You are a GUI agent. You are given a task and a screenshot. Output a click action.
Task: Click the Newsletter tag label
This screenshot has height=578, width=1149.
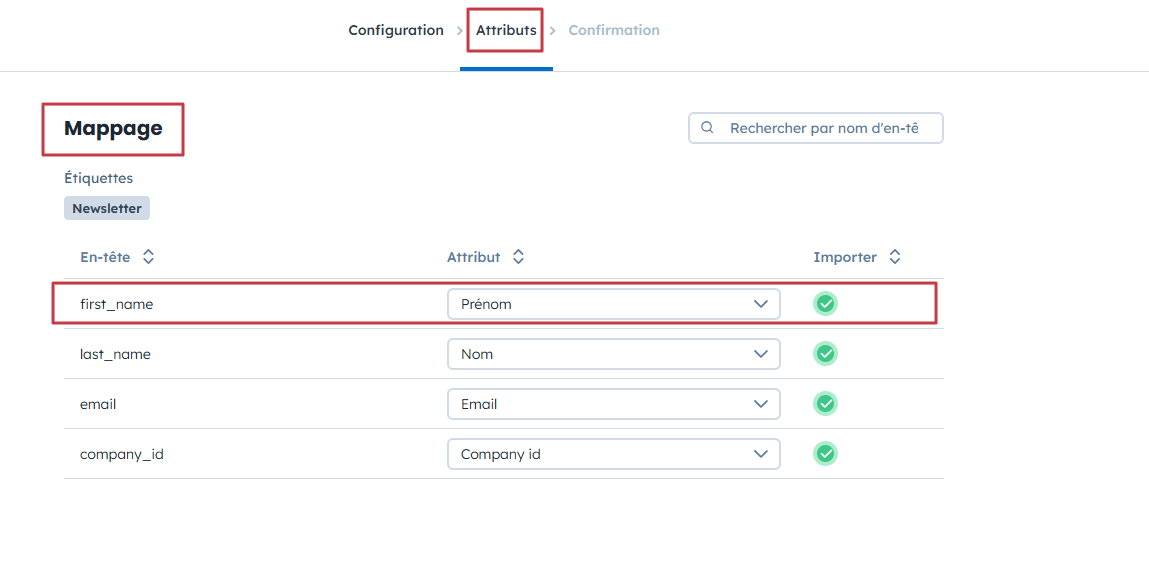point(107,208)
